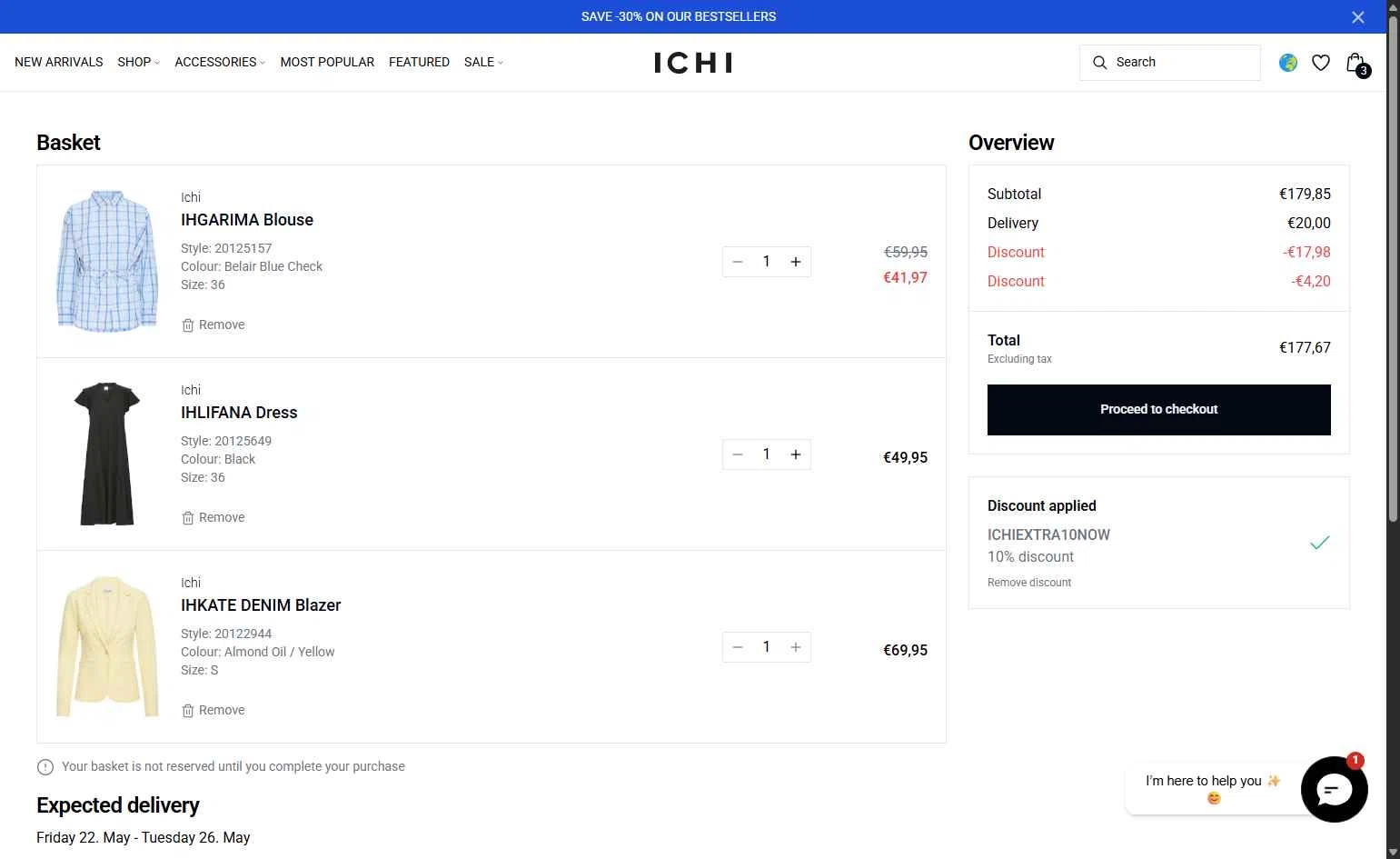
Task: Click the green discount applied checkmark
Action: (1320, 543)
